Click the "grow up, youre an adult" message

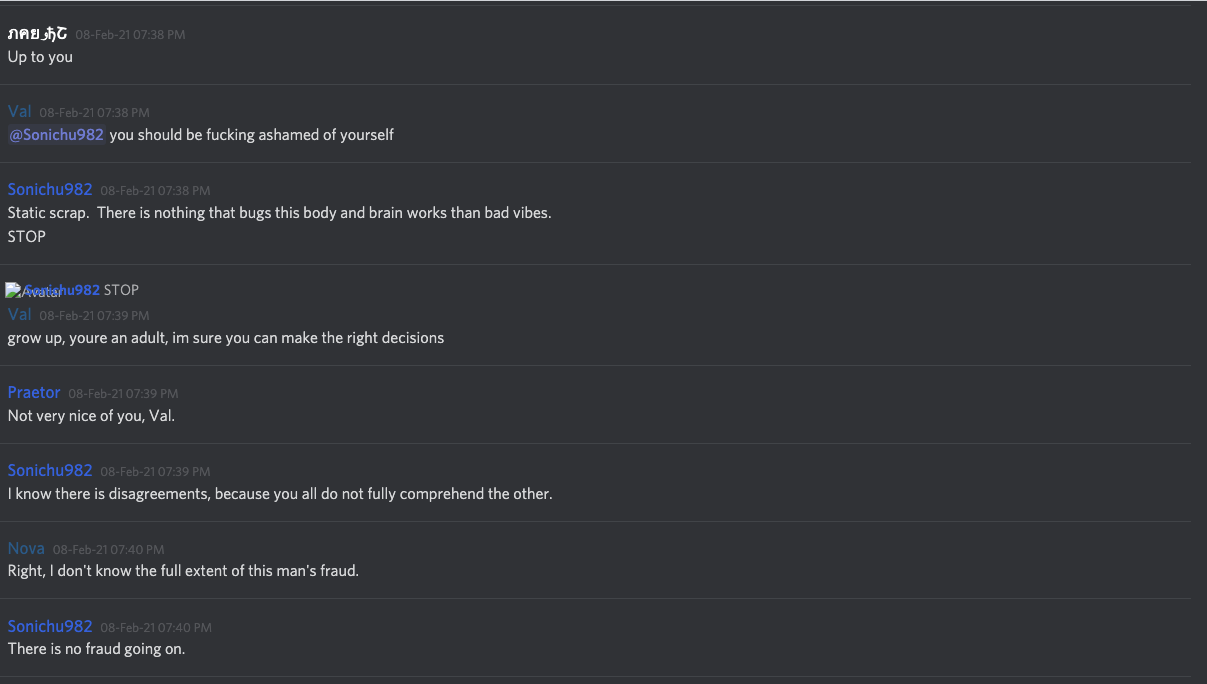[225, 338]
